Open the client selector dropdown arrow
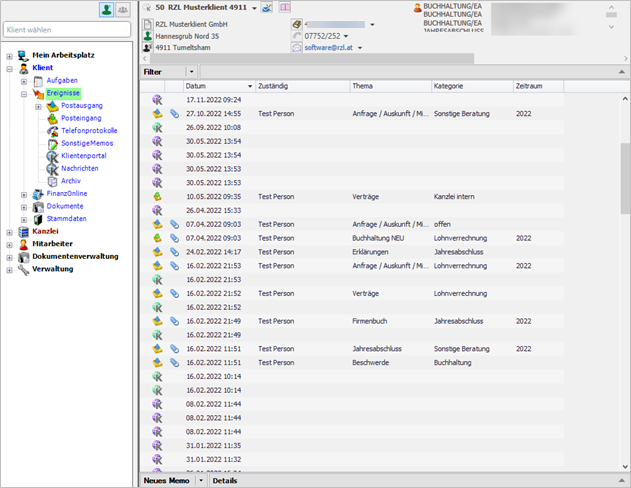Screen dimensions: 631x488 [x=254, y=8]
